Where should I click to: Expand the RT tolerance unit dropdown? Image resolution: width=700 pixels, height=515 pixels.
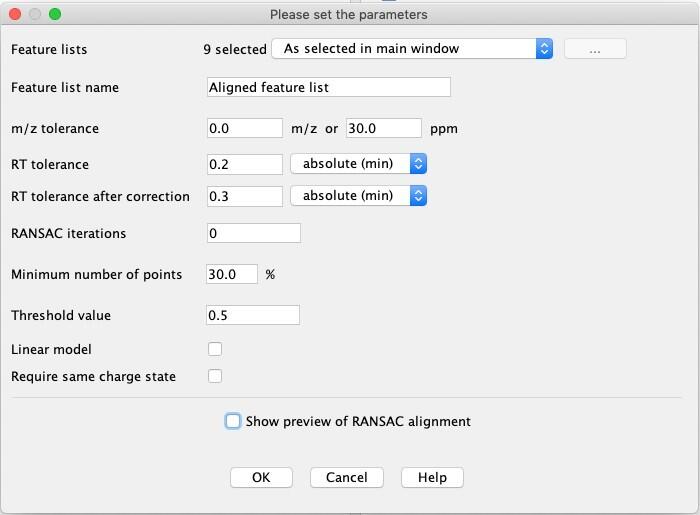click(x=358, y=163)
